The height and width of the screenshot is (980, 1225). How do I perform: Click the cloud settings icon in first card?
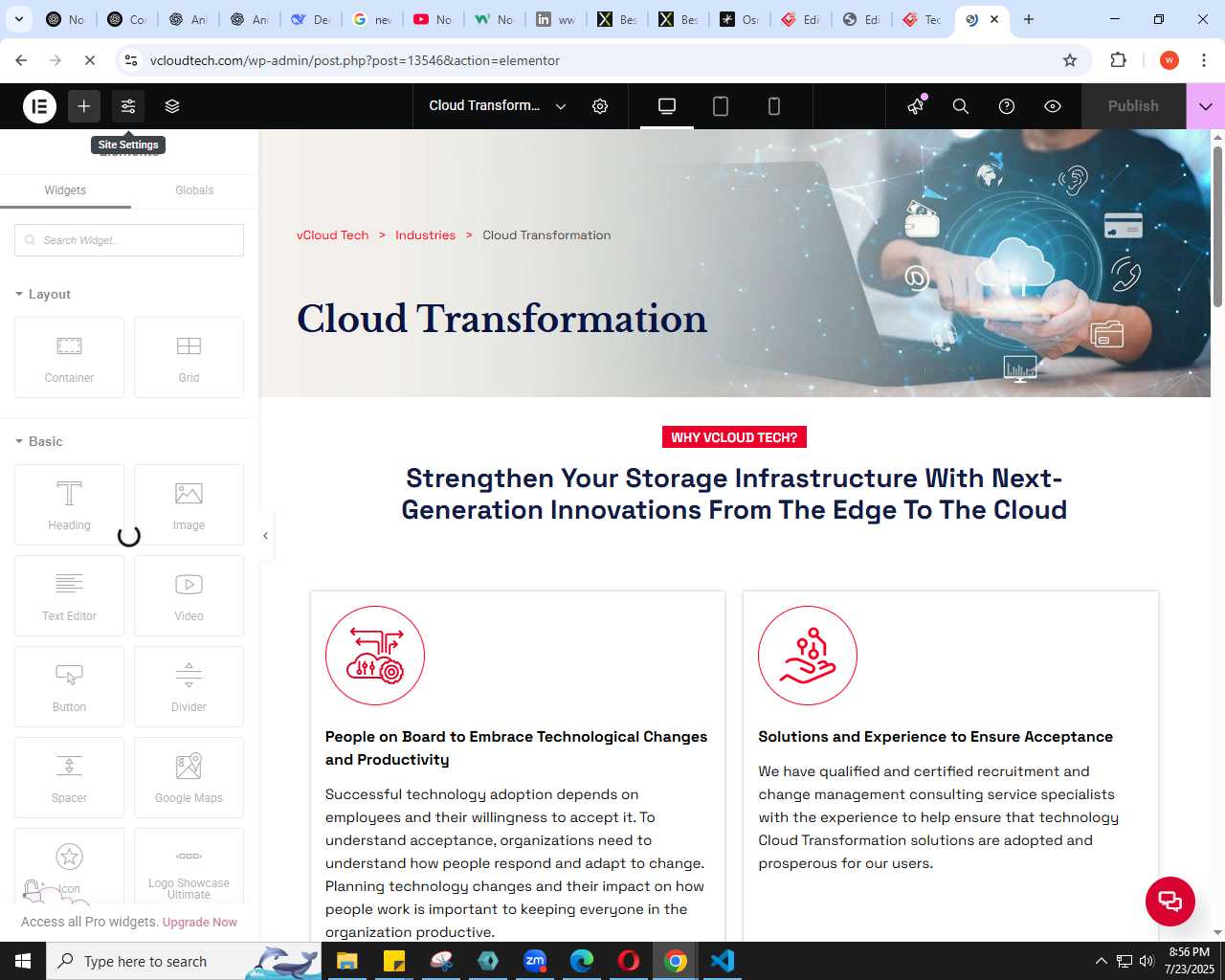[375, 656]
